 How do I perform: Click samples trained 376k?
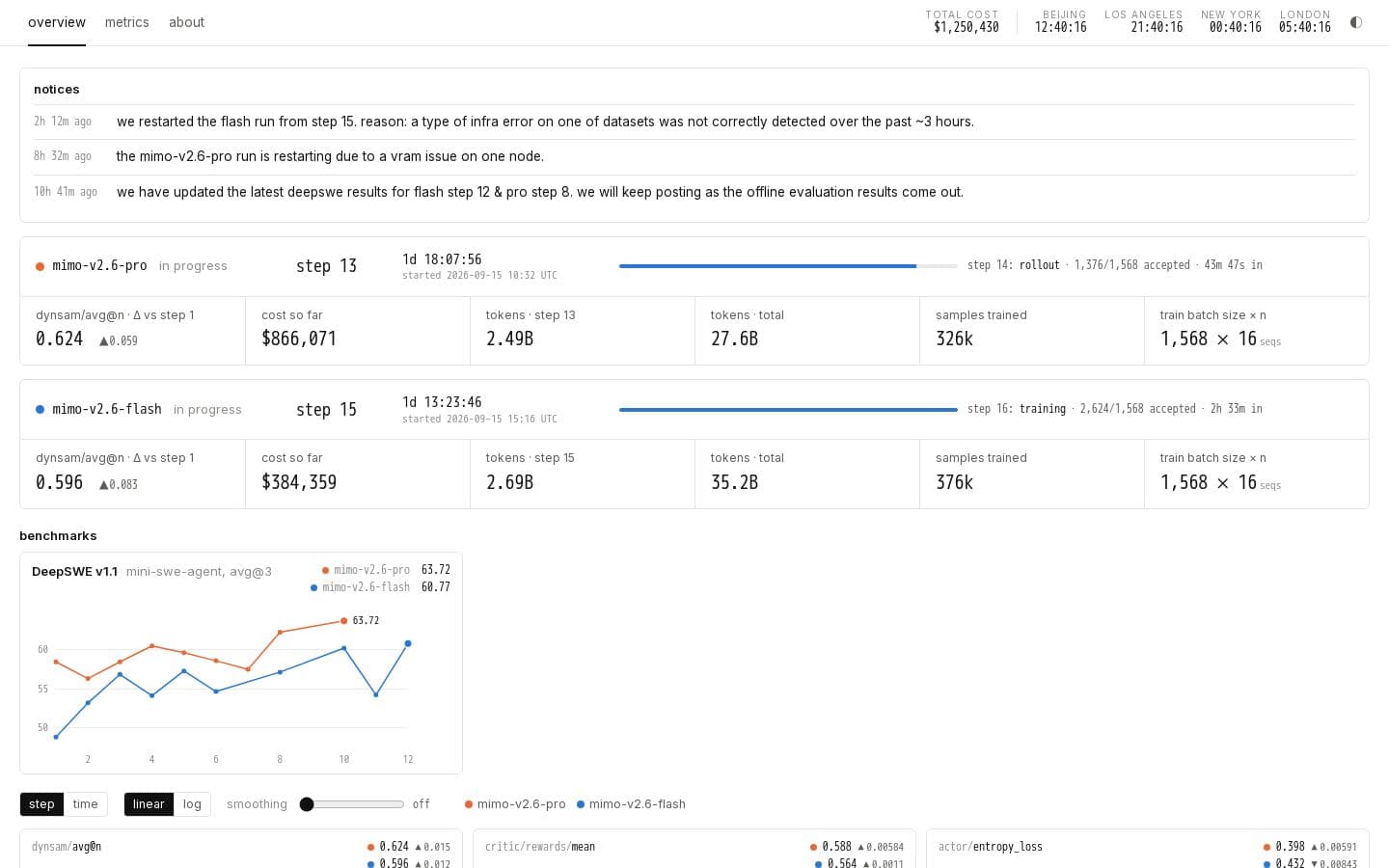pos(954,482)
